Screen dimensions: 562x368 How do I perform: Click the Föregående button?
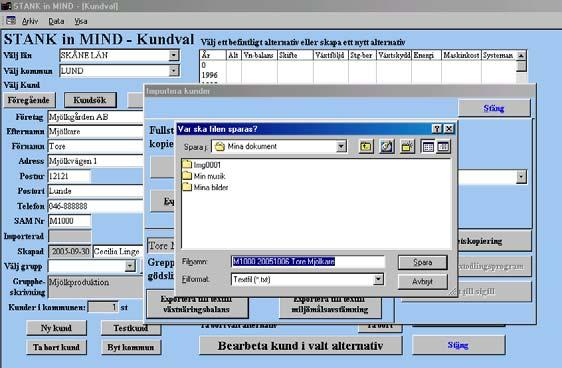click(29, 100)
